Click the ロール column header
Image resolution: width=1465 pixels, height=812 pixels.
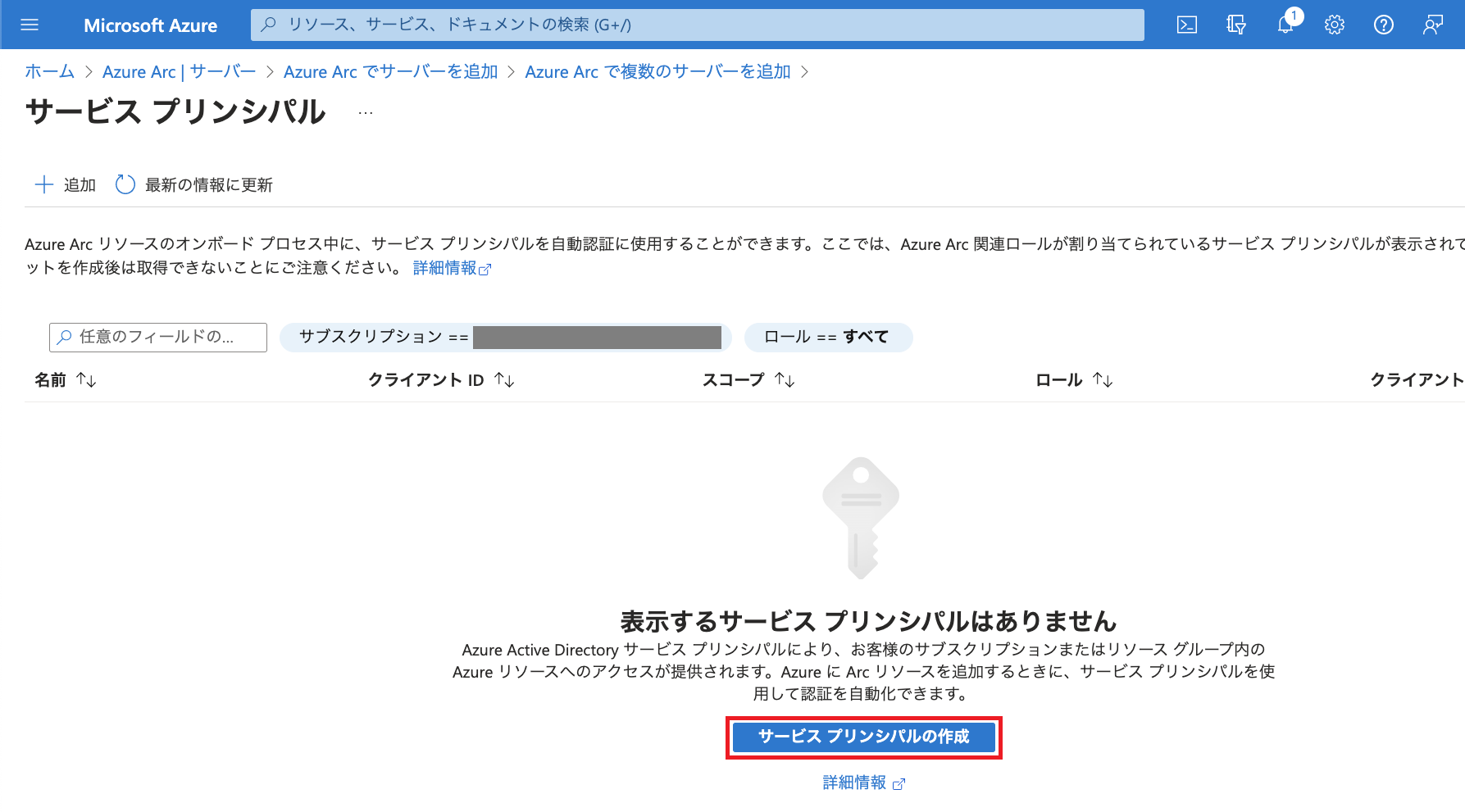[1059, 380]
